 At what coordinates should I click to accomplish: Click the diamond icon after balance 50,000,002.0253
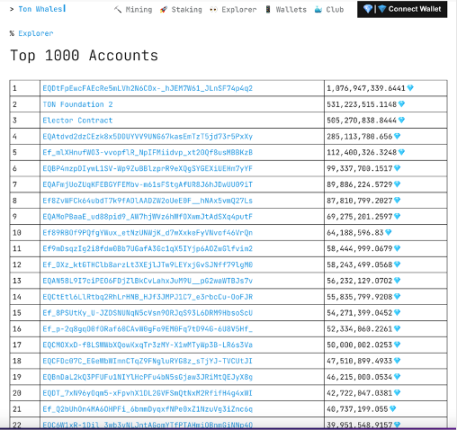(x=397, y=344)
